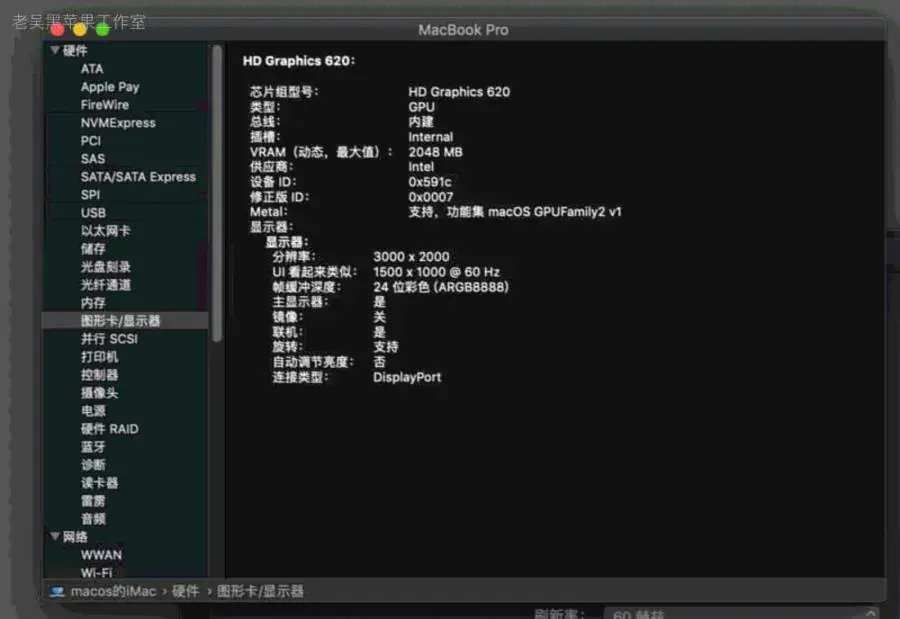Select 光纤通道 fibre channel item
Screen dimensions: 900x619
[x=106, y=285]
